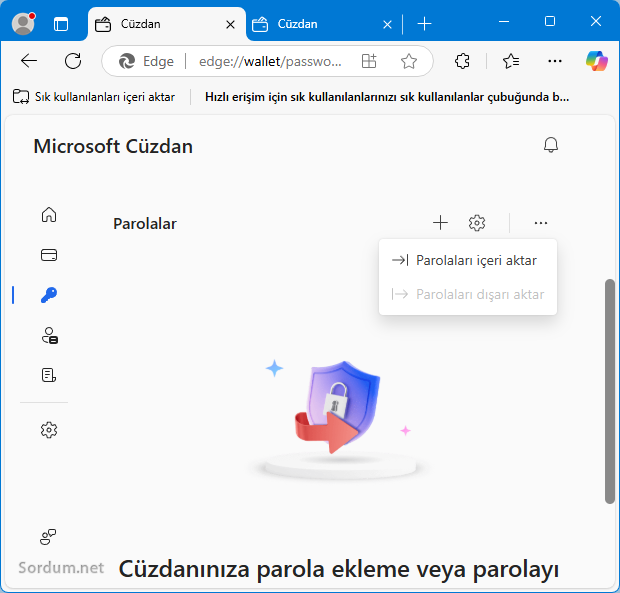
Task: Open the document list sidebar icon
Action: tap(49, 375)
